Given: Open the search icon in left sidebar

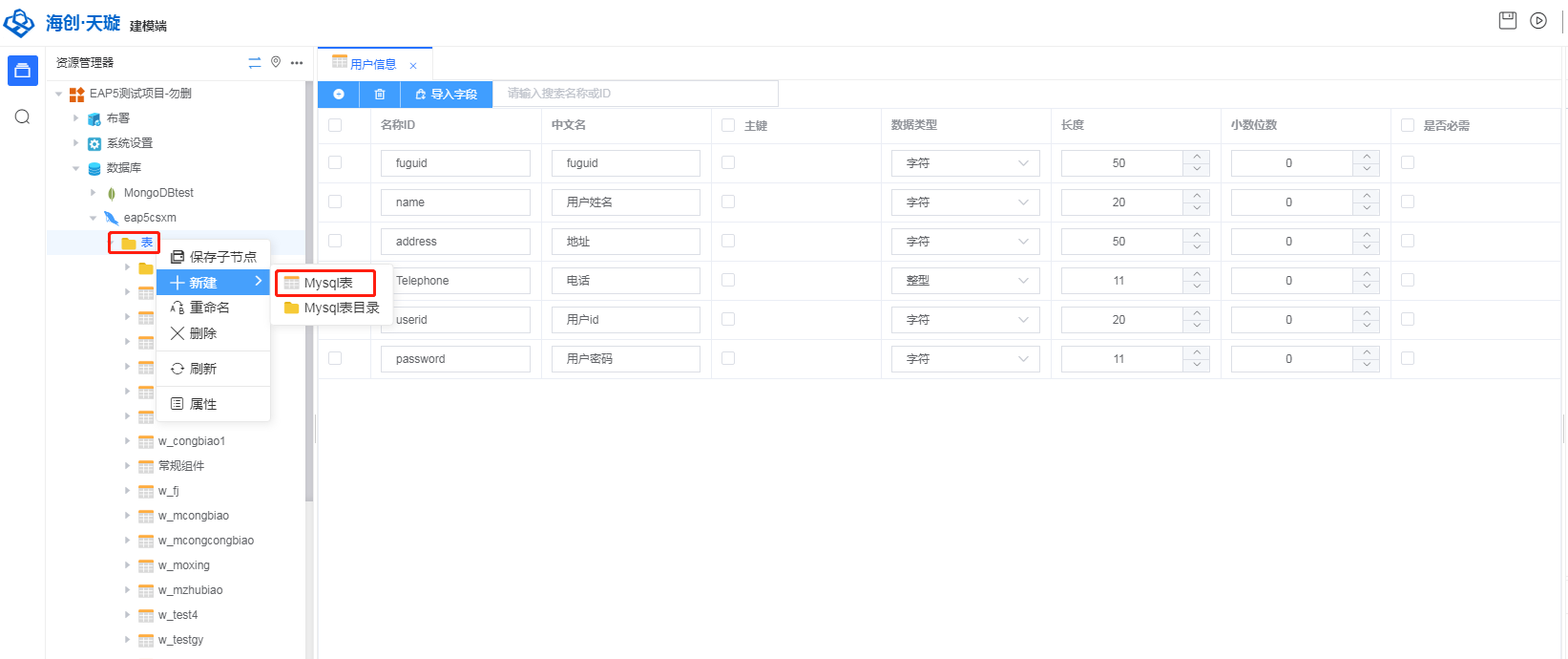Looking at the screenshot, I should [x=22, y=117].
